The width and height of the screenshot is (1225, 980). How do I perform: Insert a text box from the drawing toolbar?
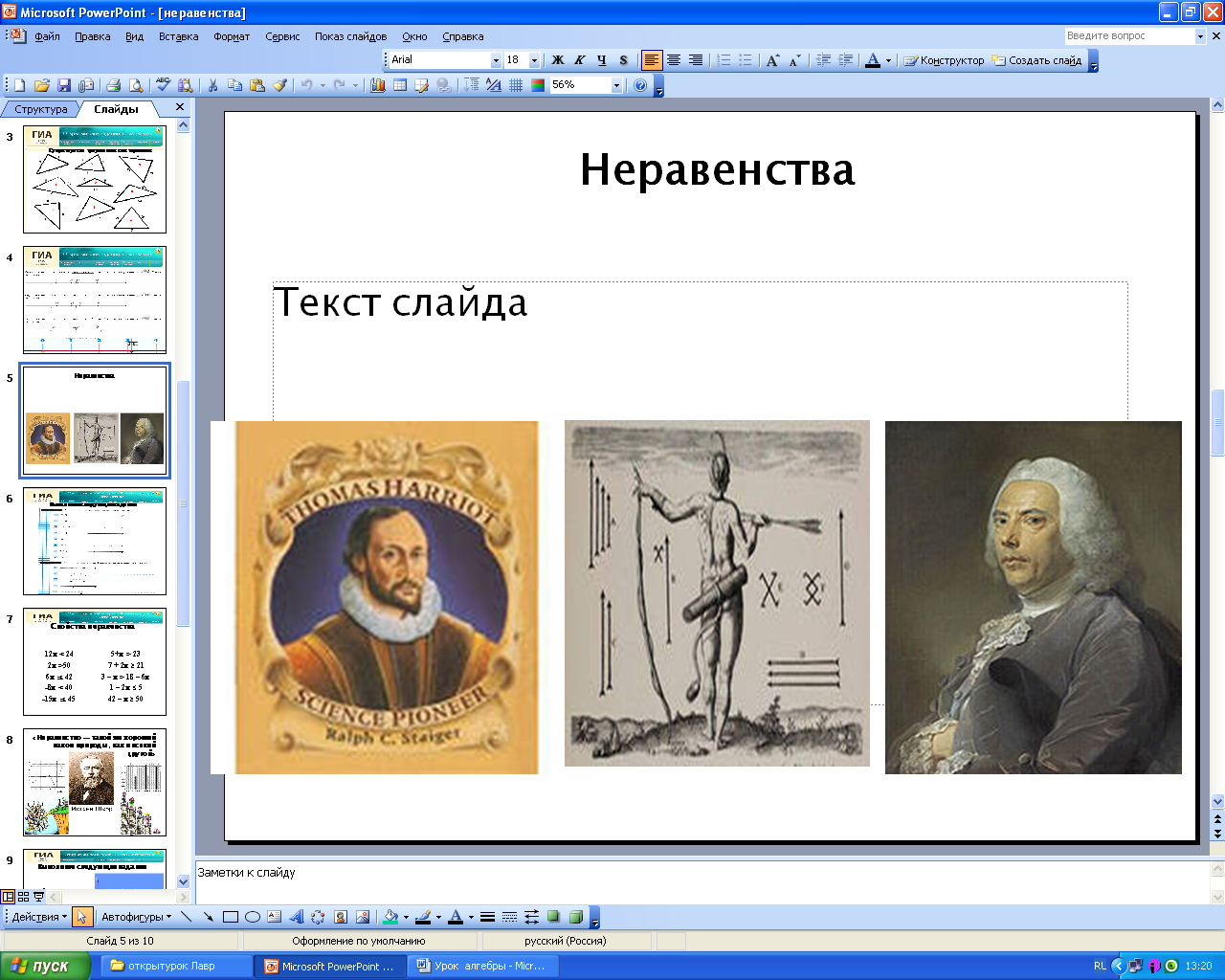(x=275, y=917)
